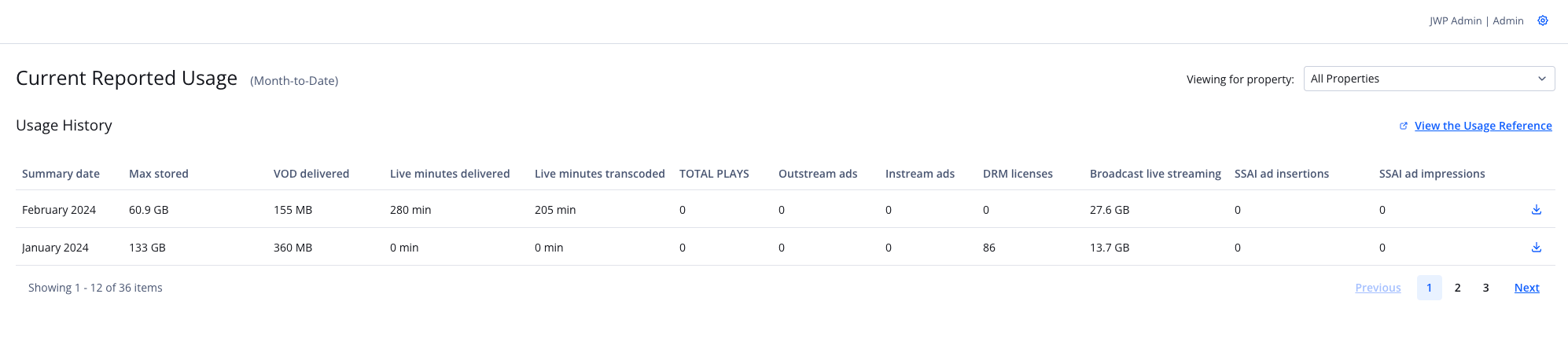Click the VOD delivered column header

[311, 174]
